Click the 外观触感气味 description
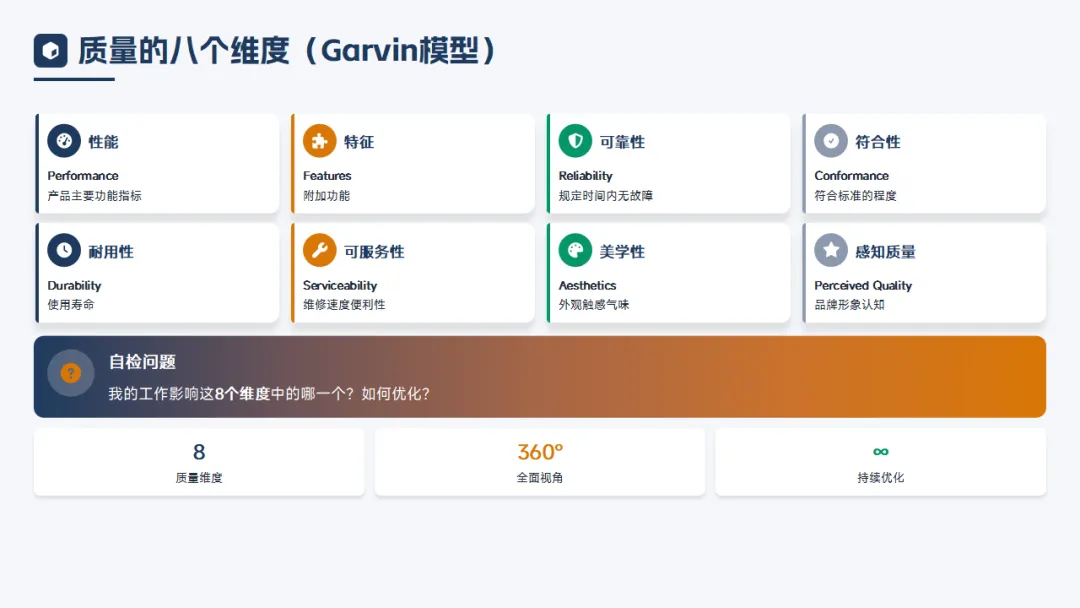This screenshot has width=1080, height=608. coord(594,304)
